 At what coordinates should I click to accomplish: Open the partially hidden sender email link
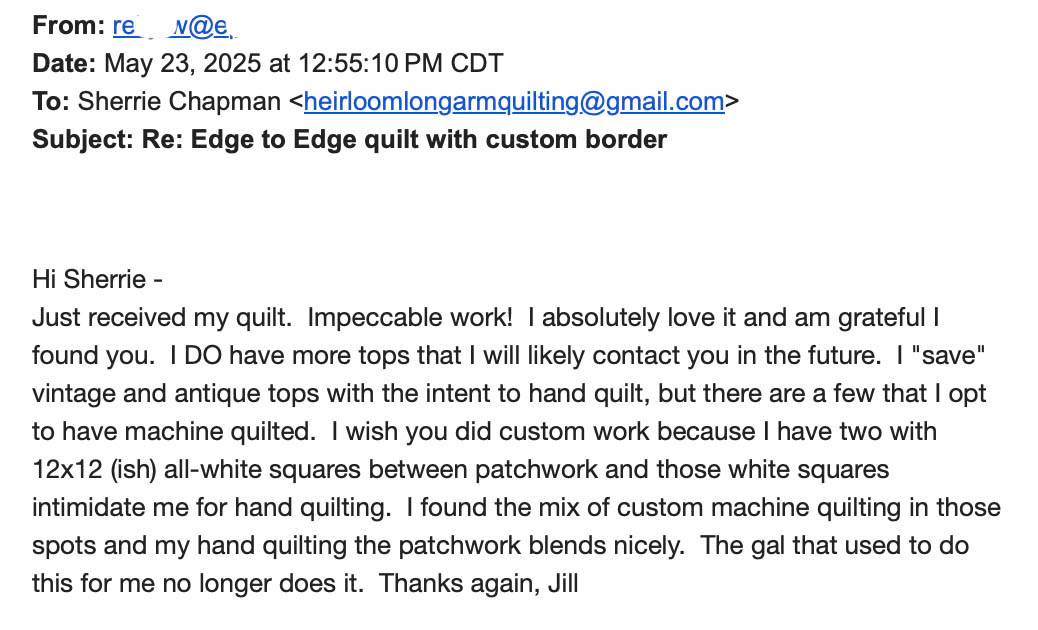tap(175, 26)
